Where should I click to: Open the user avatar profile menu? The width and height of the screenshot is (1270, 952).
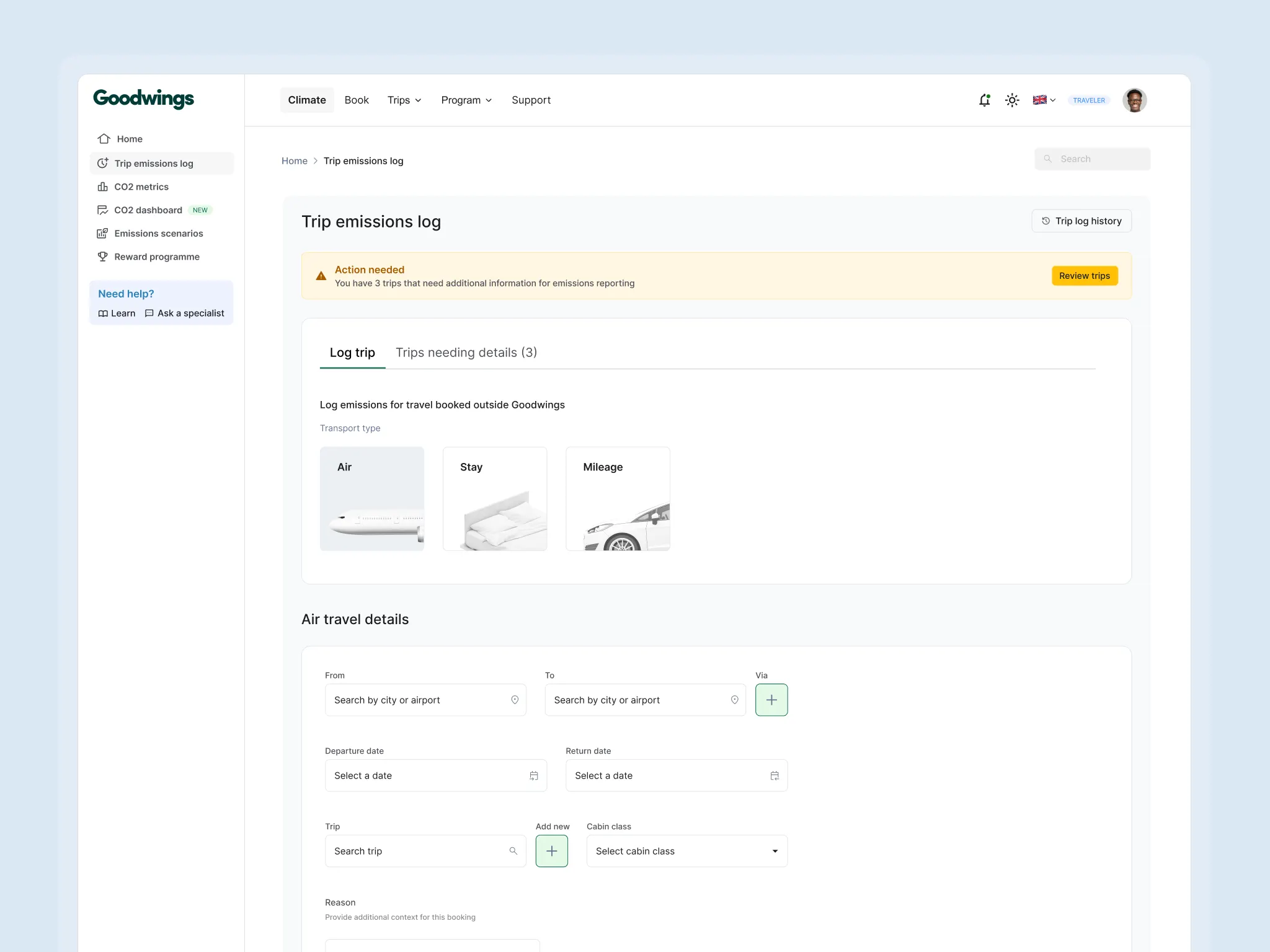coord(1134,100)
